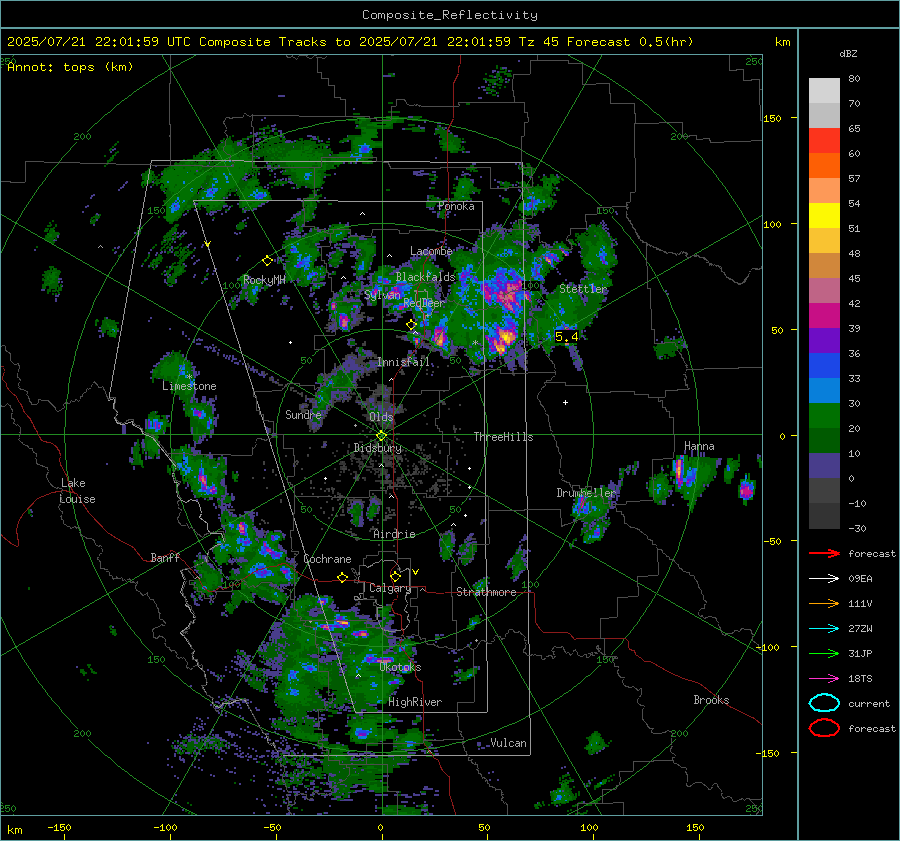Click the 150 tick label at top of right axis
Viewport: 900px width, 841px height.
pyautogui.click(x=772, y=118)
